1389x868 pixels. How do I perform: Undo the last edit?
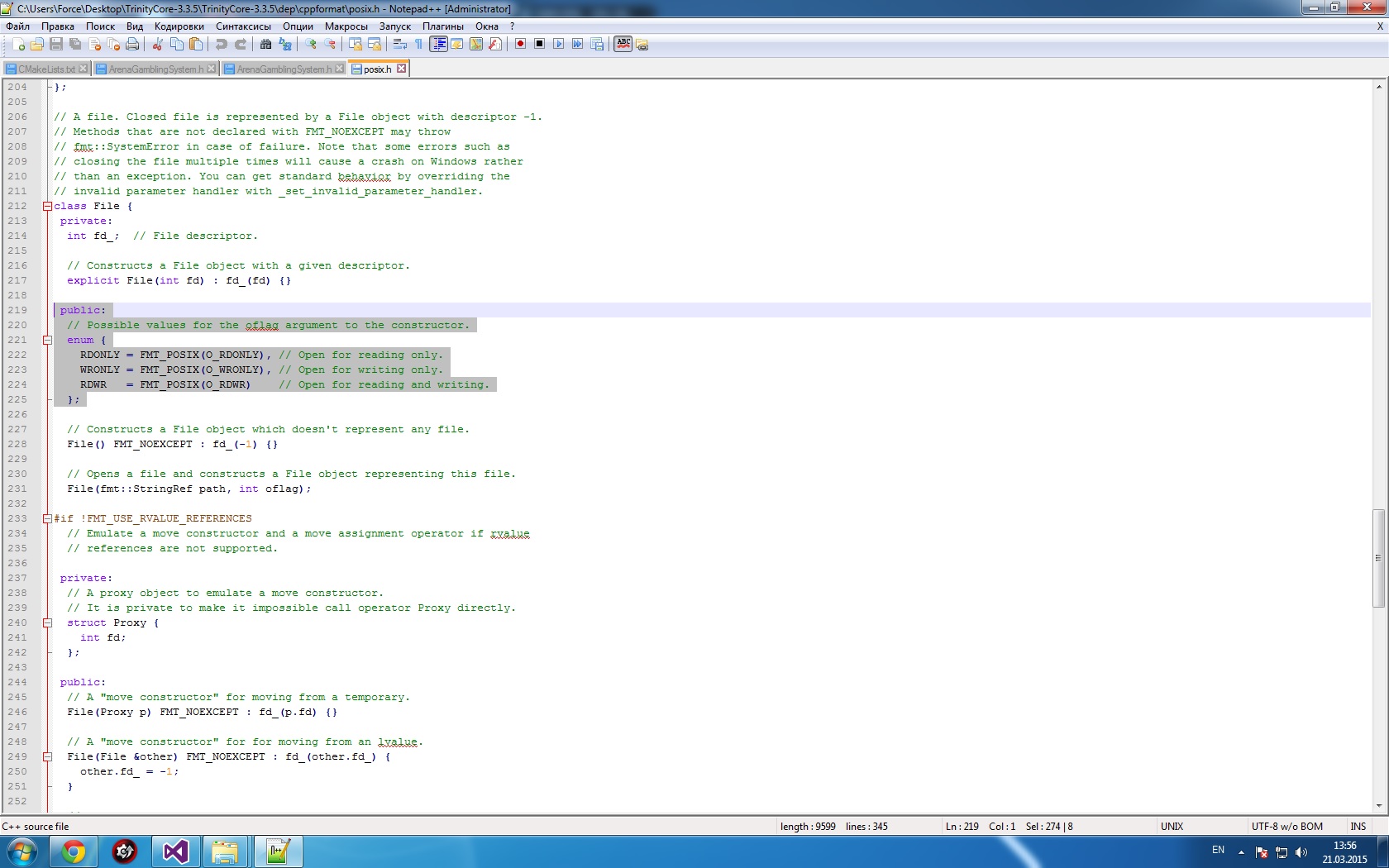[221, 45]
